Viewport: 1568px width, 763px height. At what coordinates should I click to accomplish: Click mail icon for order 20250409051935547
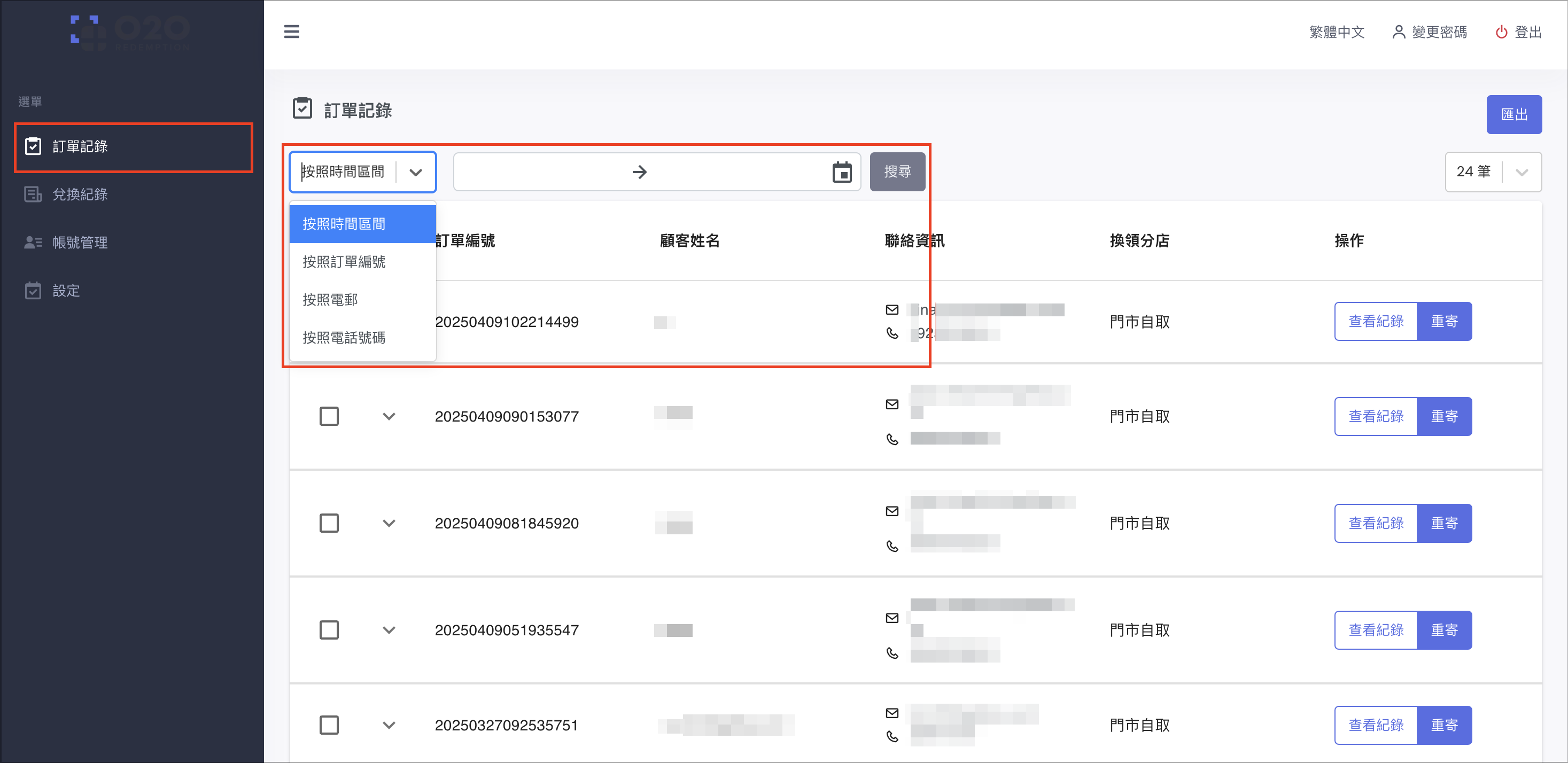pos(892,618)
